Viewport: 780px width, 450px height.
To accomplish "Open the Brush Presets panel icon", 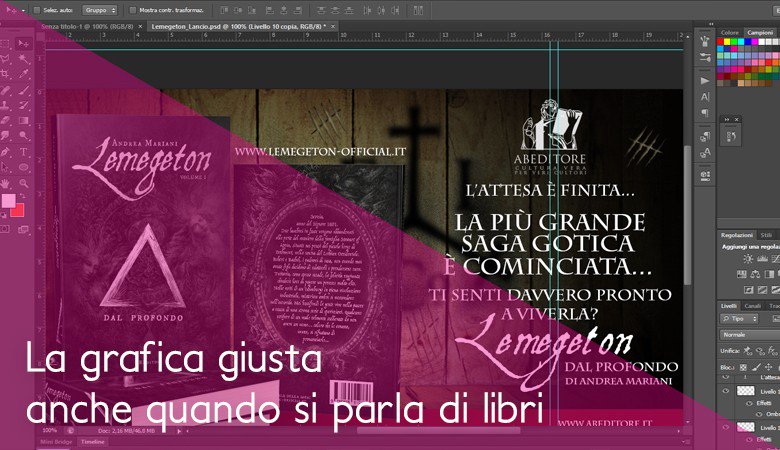I will (x=705, y=57).
